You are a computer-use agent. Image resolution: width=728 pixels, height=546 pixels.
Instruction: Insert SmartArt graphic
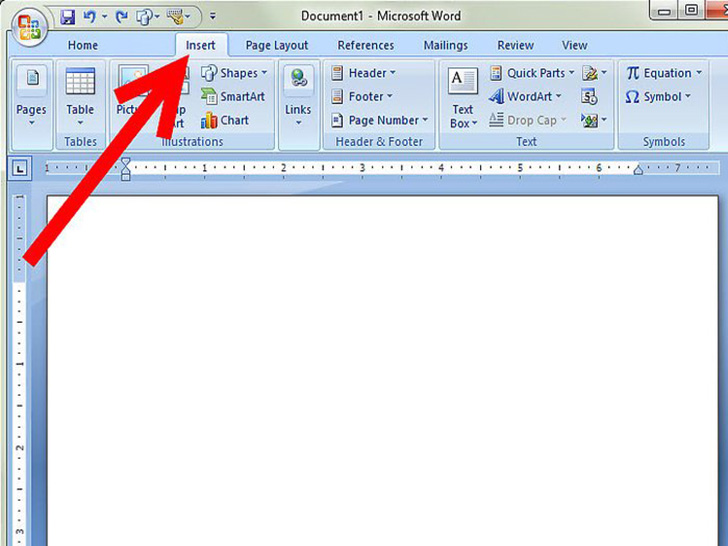pos(233,97)
